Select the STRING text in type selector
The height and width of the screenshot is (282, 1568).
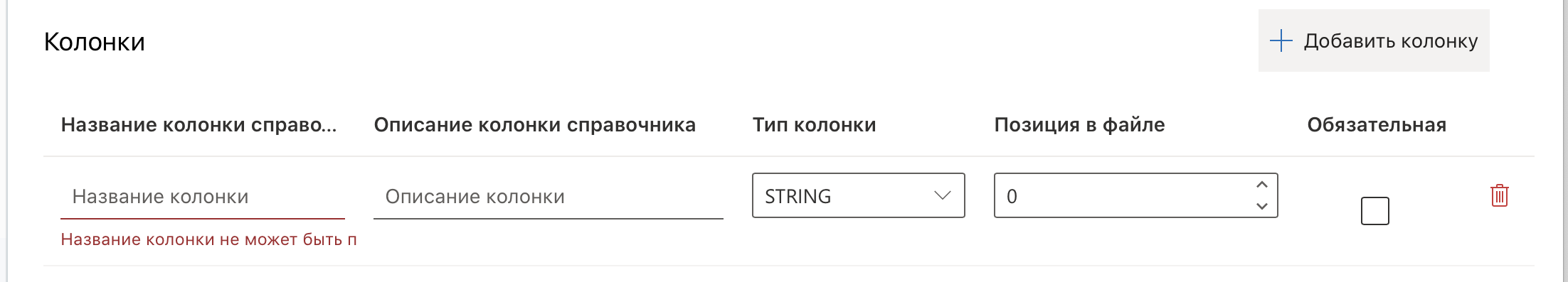[x=798, y=196]
